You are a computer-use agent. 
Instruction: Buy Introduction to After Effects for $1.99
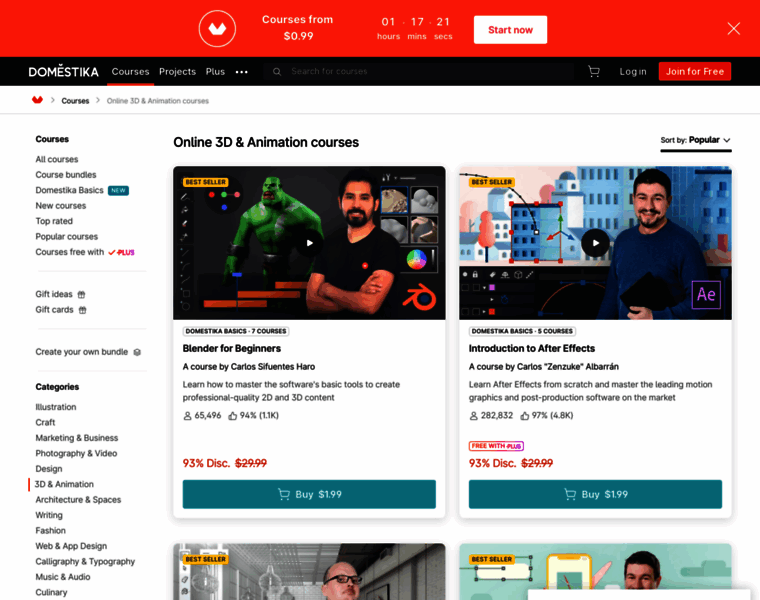(x=595, y=494)
